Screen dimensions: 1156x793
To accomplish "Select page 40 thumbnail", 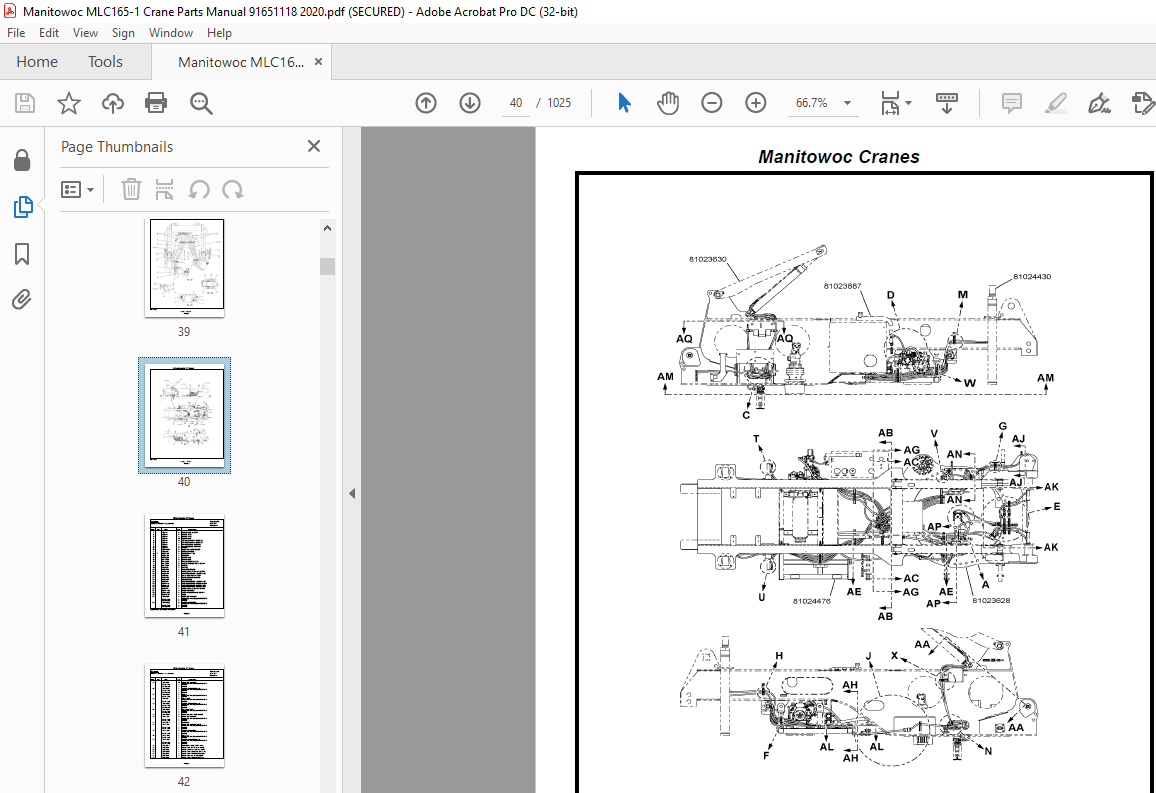I will click(x=184, y=416).
